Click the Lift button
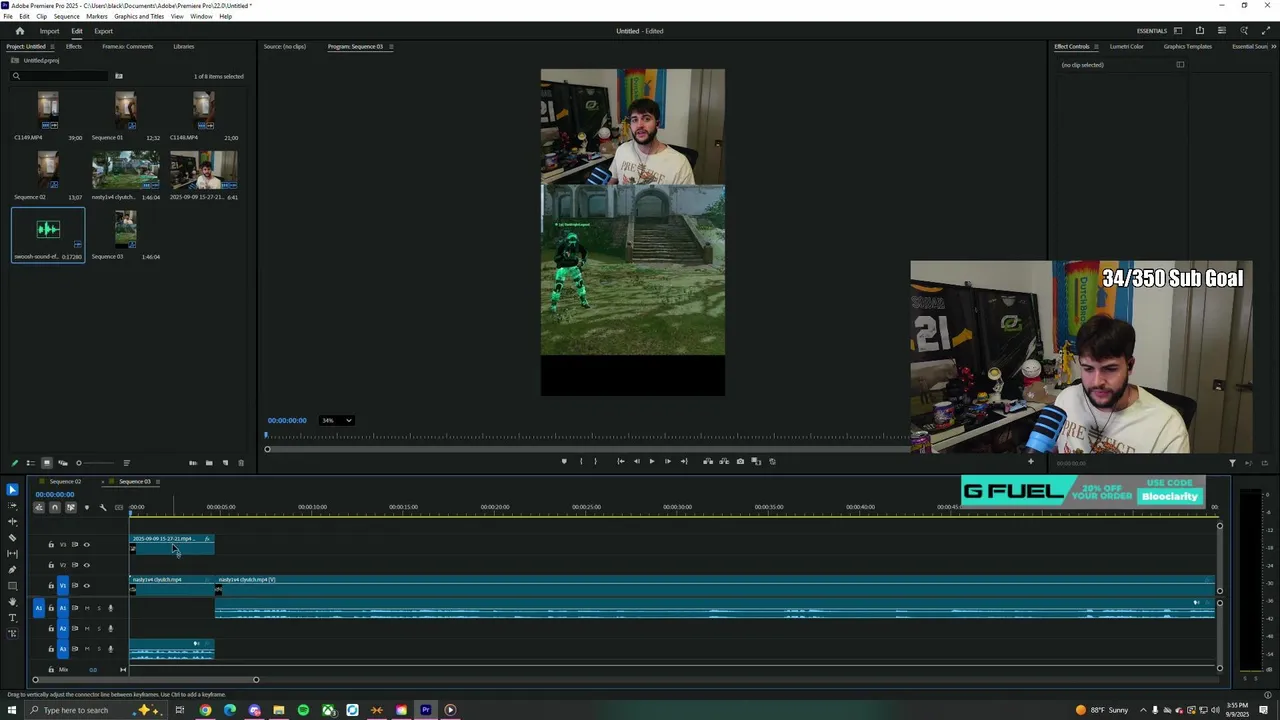The height and width of the screenshot is (720, 1280). tap(708, 461)
